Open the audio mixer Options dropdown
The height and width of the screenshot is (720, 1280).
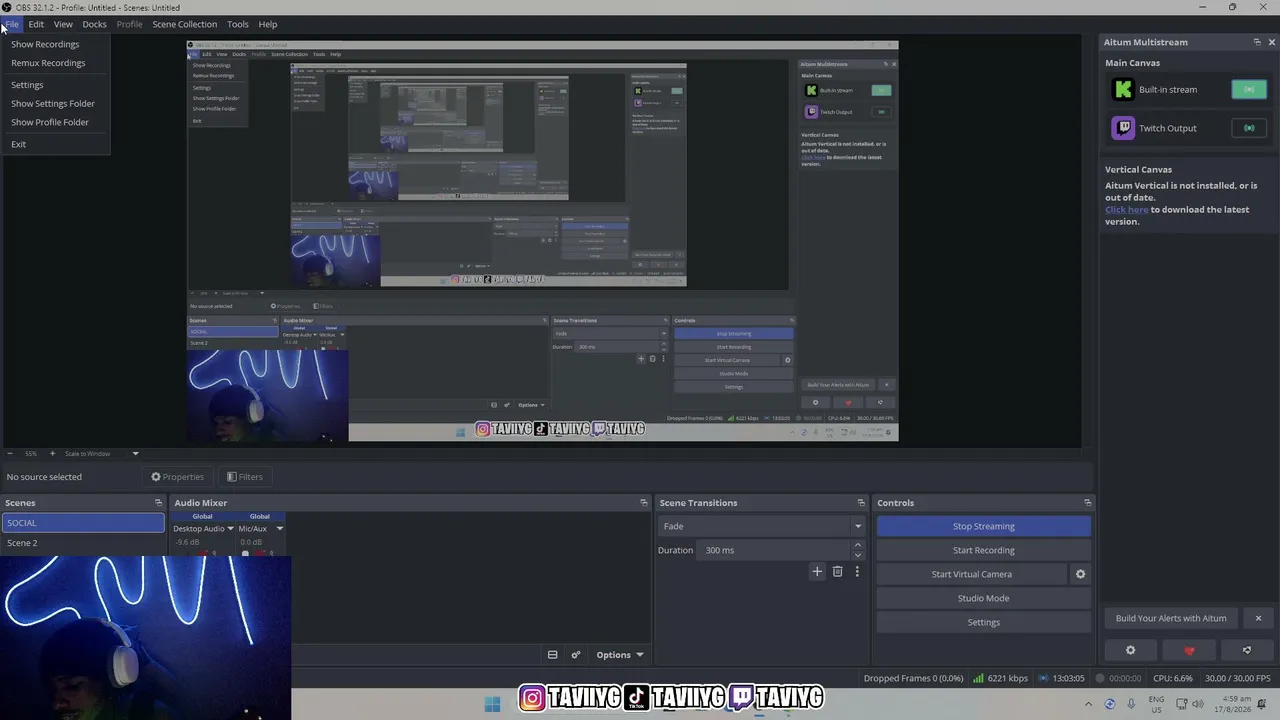pos(619,655)
